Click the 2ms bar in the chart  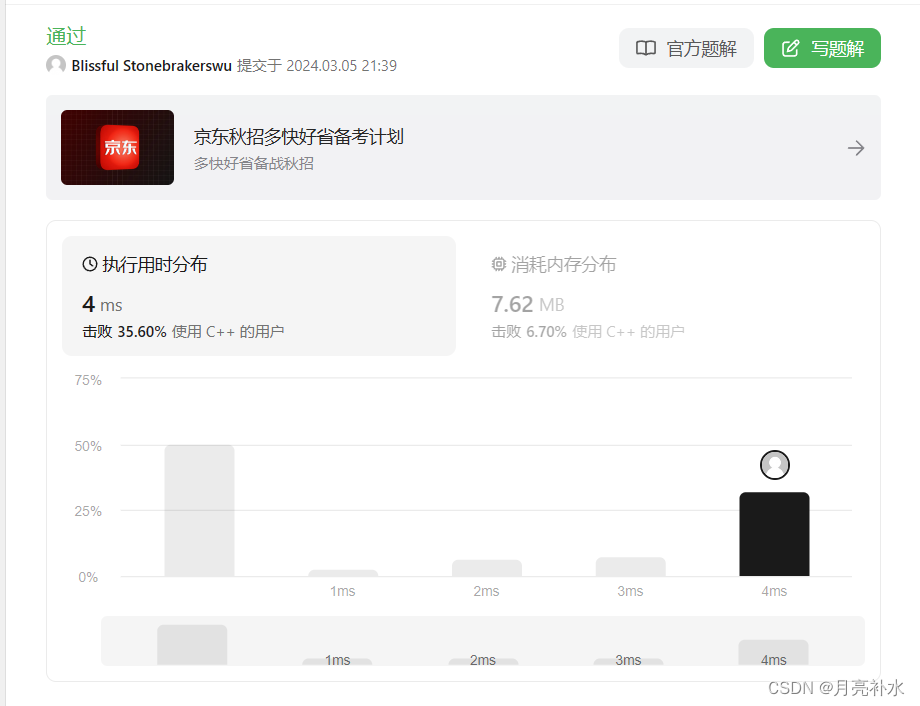click(x=486, y=568)
